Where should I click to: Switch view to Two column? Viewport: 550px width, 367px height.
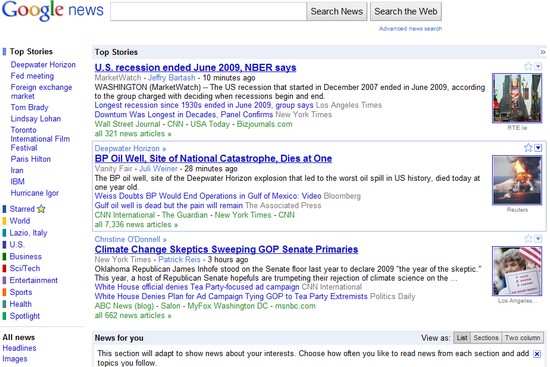coord(522,338)
